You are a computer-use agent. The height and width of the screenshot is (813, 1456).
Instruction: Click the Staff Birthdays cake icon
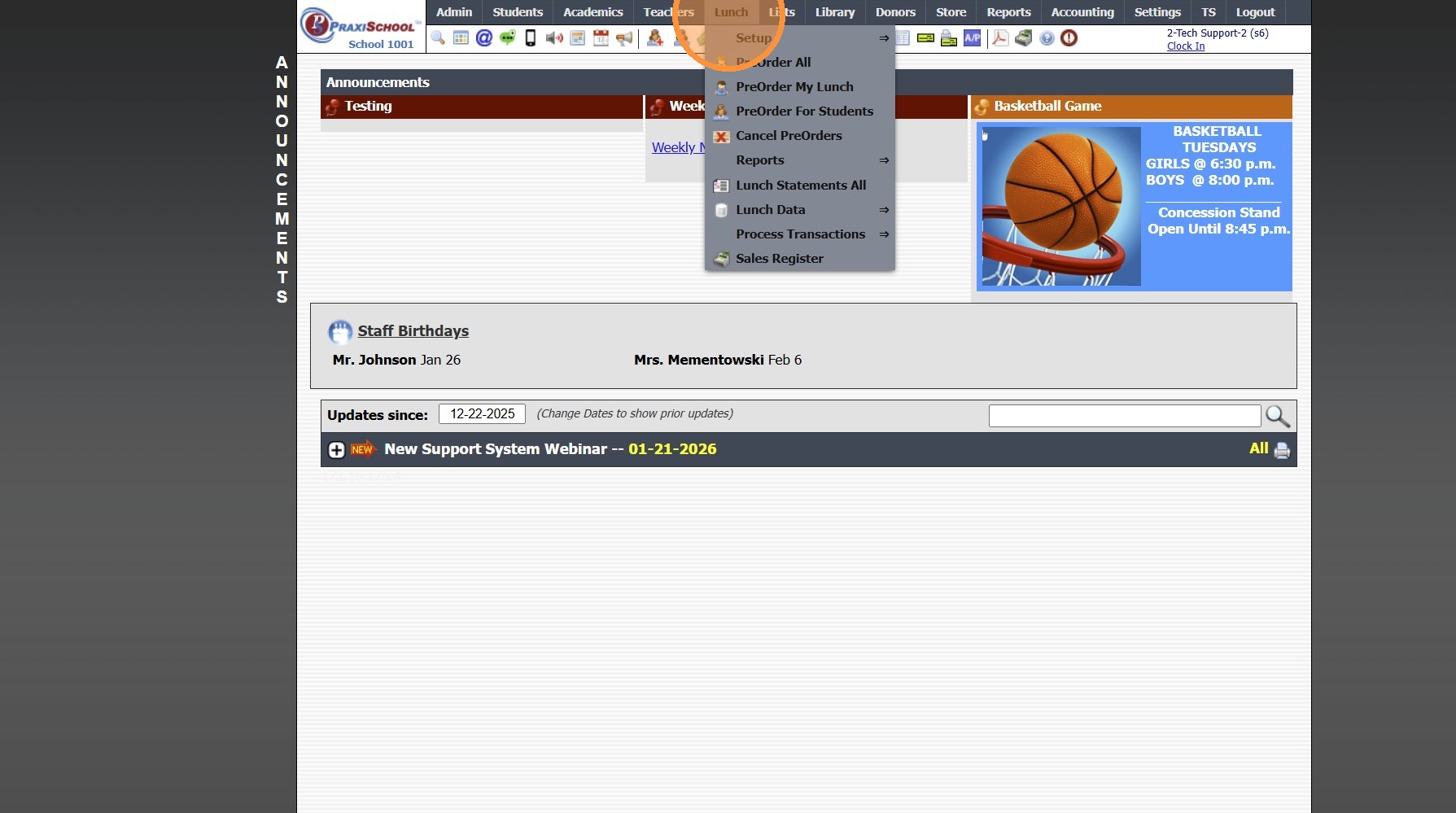click(x=340, y=331)
